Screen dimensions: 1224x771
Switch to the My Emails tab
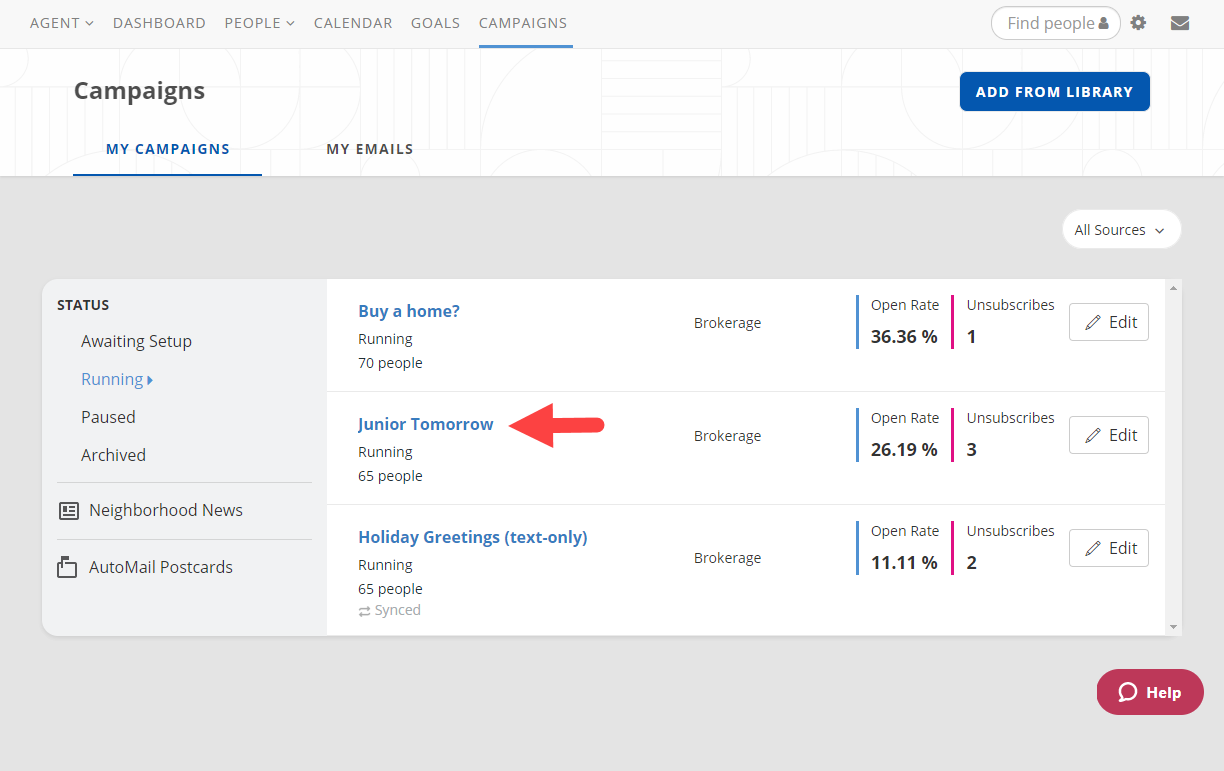click(x=369, y=149)
